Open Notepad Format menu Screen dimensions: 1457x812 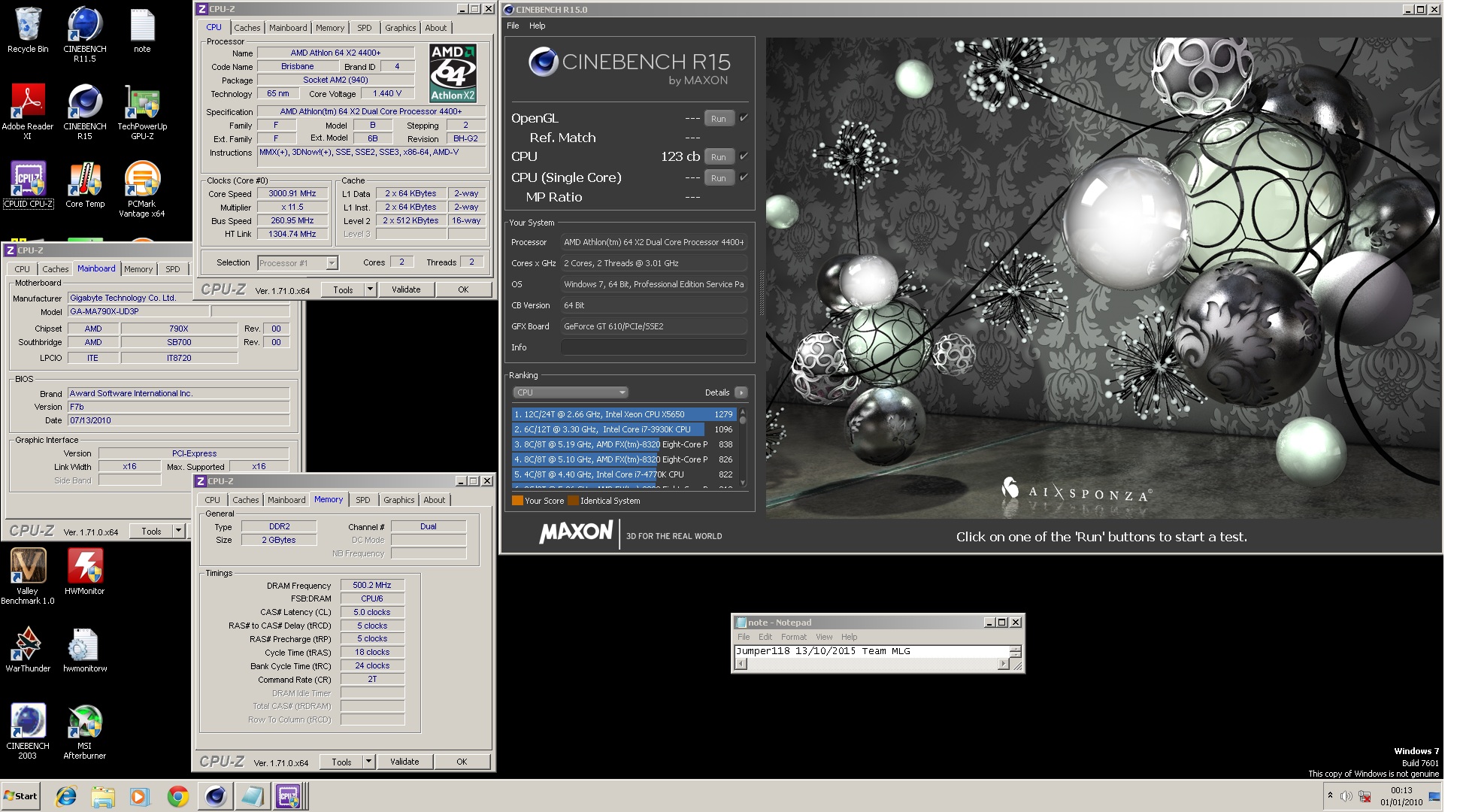click(793, 637)
